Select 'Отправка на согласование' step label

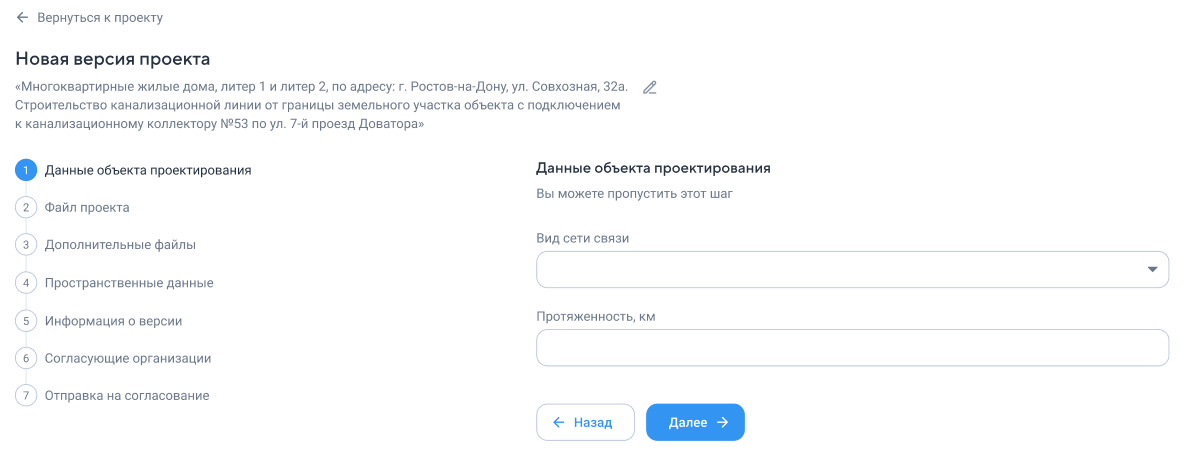click(126, 396)
